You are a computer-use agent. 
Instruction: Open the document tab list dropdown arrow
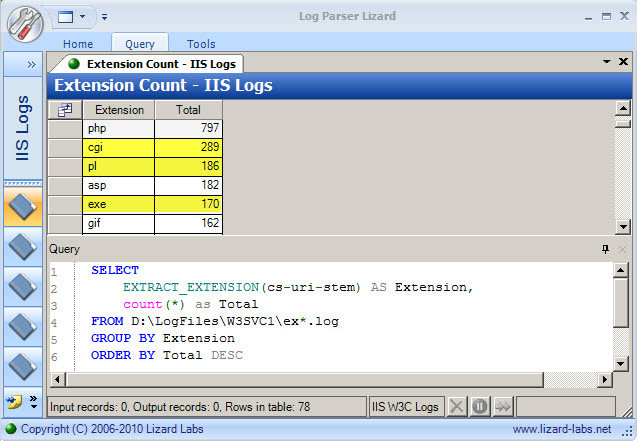607,62
